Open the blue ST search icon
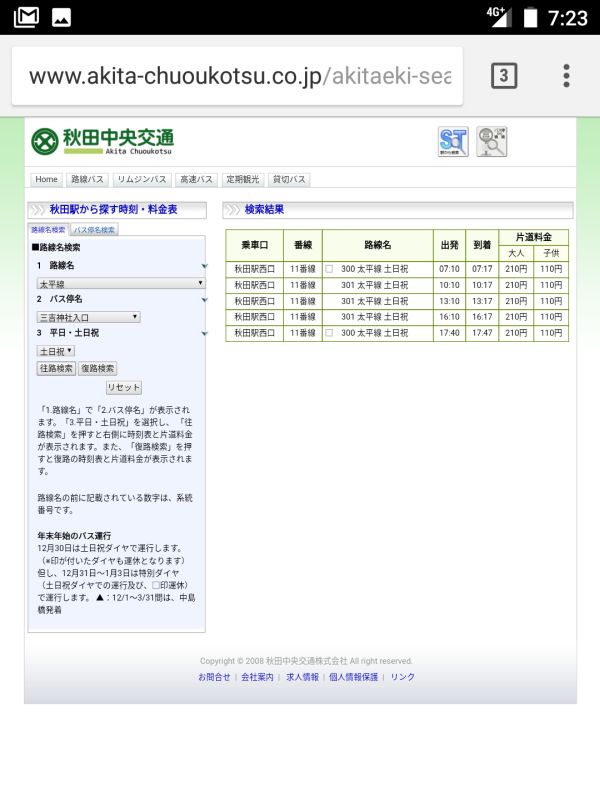 tap(453, 142)
